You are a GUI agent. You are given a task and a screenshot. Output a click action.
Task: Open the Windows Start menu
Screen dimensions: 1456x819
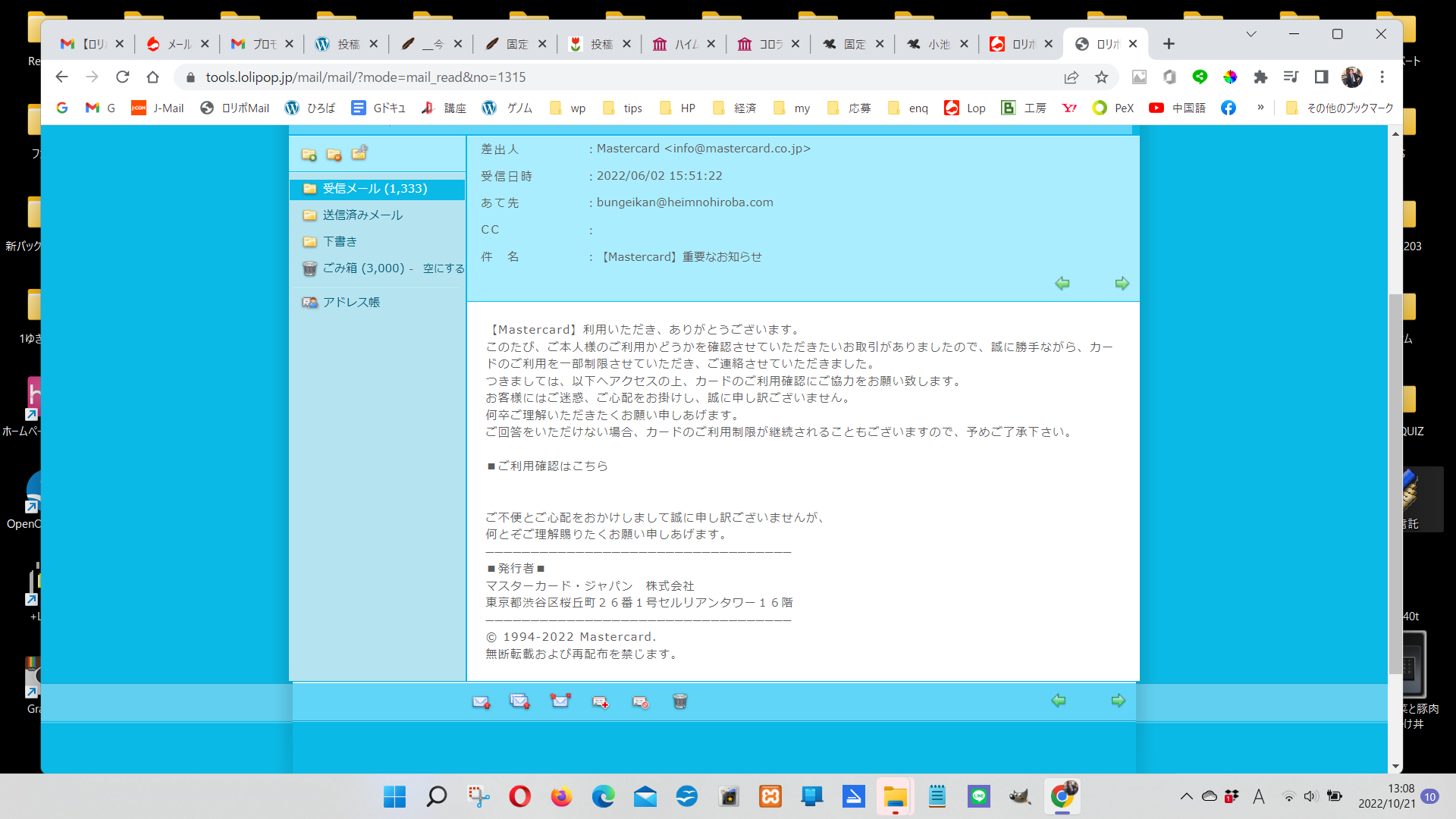click(394, 797)
